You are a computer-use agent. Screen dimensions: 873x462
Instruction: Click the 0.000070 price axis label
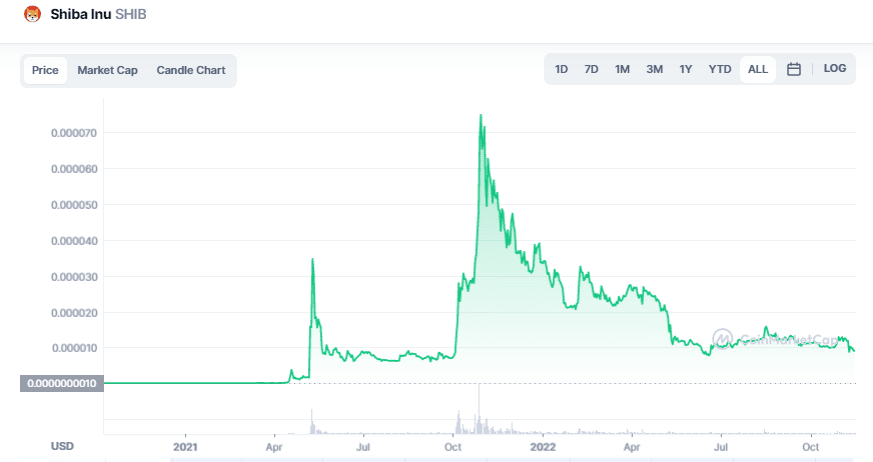(74, 133)
